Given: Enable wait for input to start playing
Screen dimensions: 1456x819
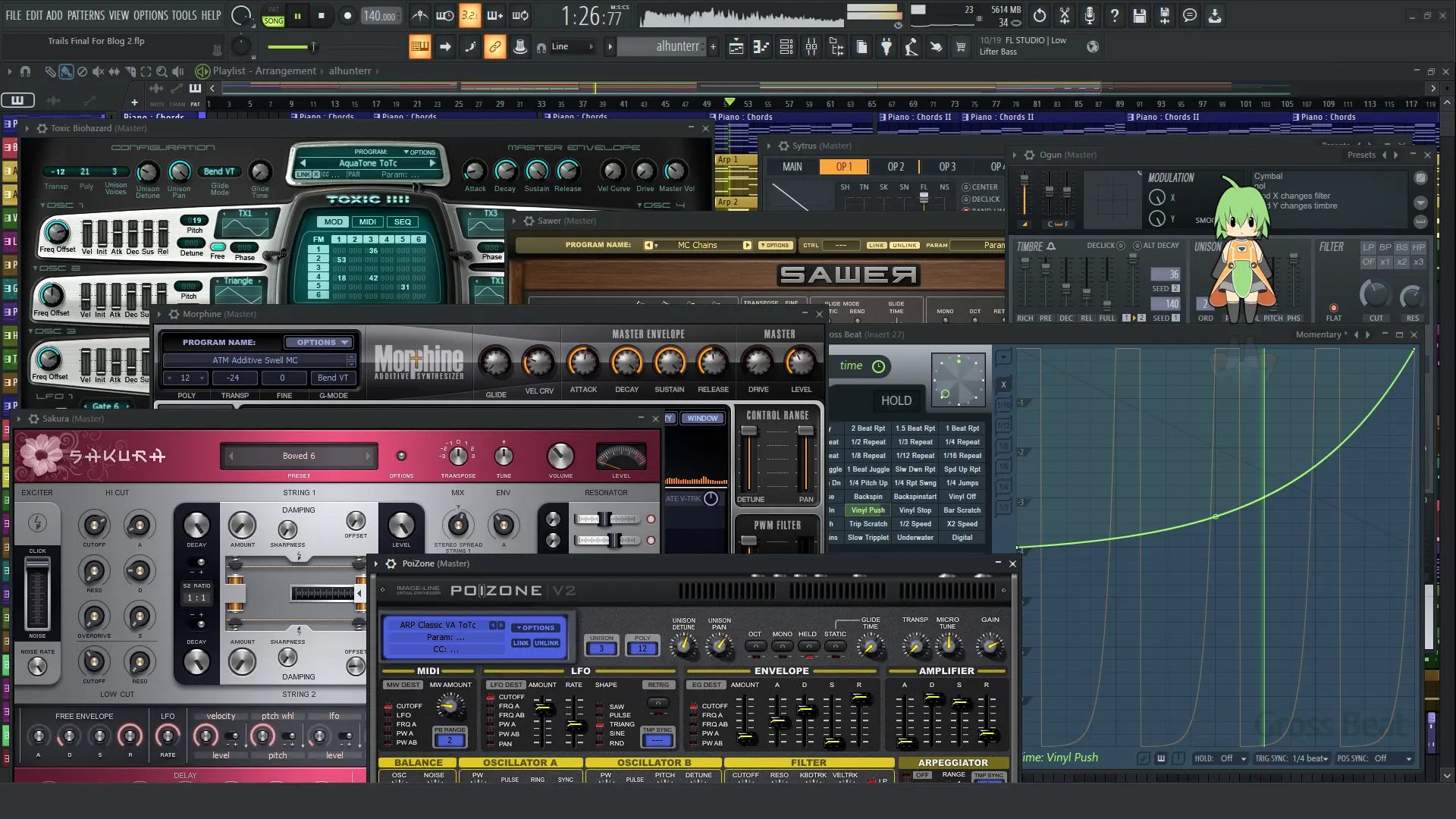Looking at the screenshot, I should 445,16.
